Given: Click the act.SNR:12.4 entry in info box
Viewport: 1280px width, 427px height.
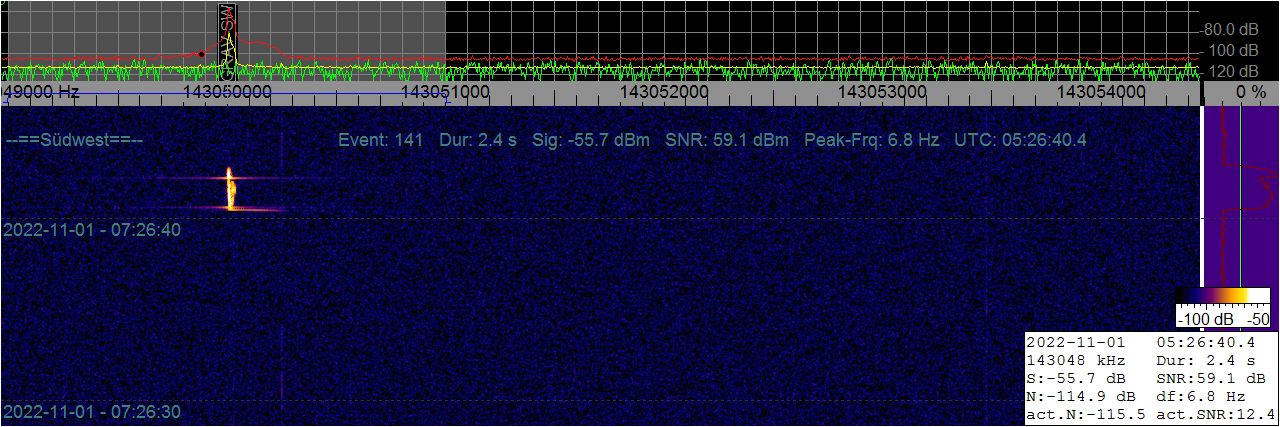Looking at the screenshot, I should [x=1215, y=414].
